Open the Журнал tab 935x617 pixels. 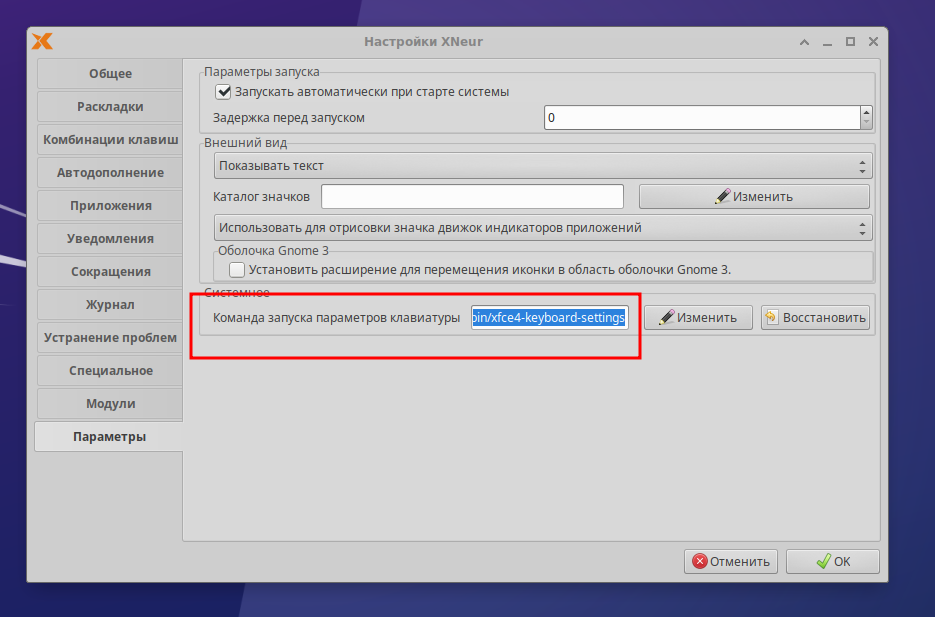[x=108, y=304]
